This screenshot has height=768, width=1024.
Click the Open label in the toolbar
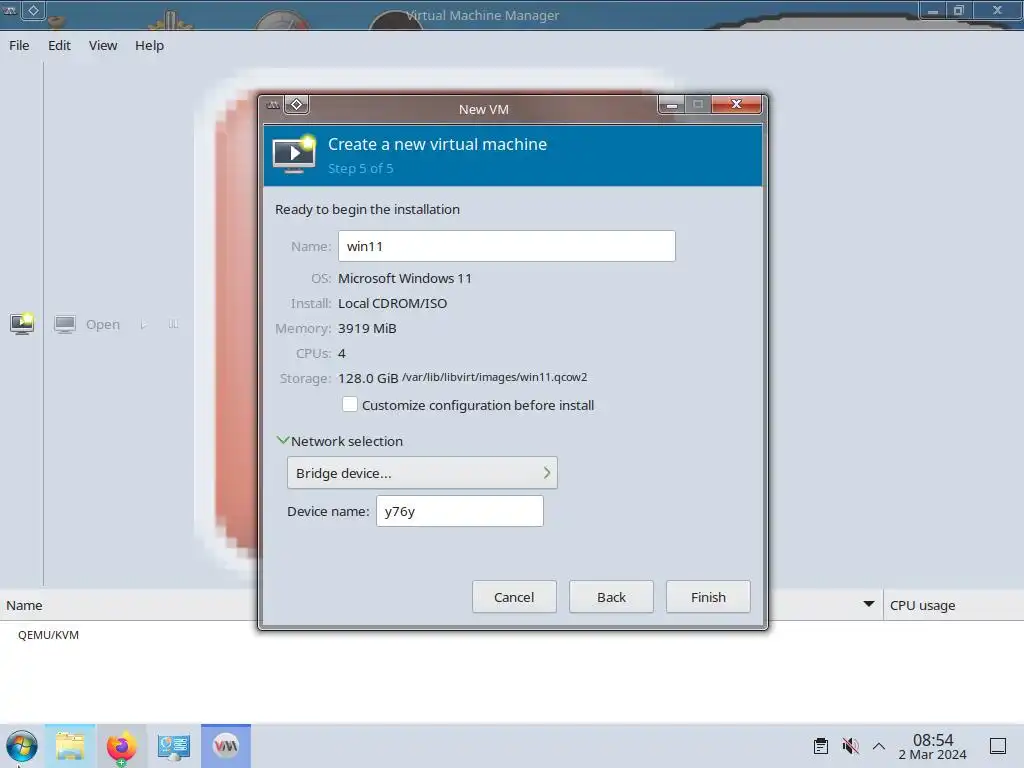103,325
